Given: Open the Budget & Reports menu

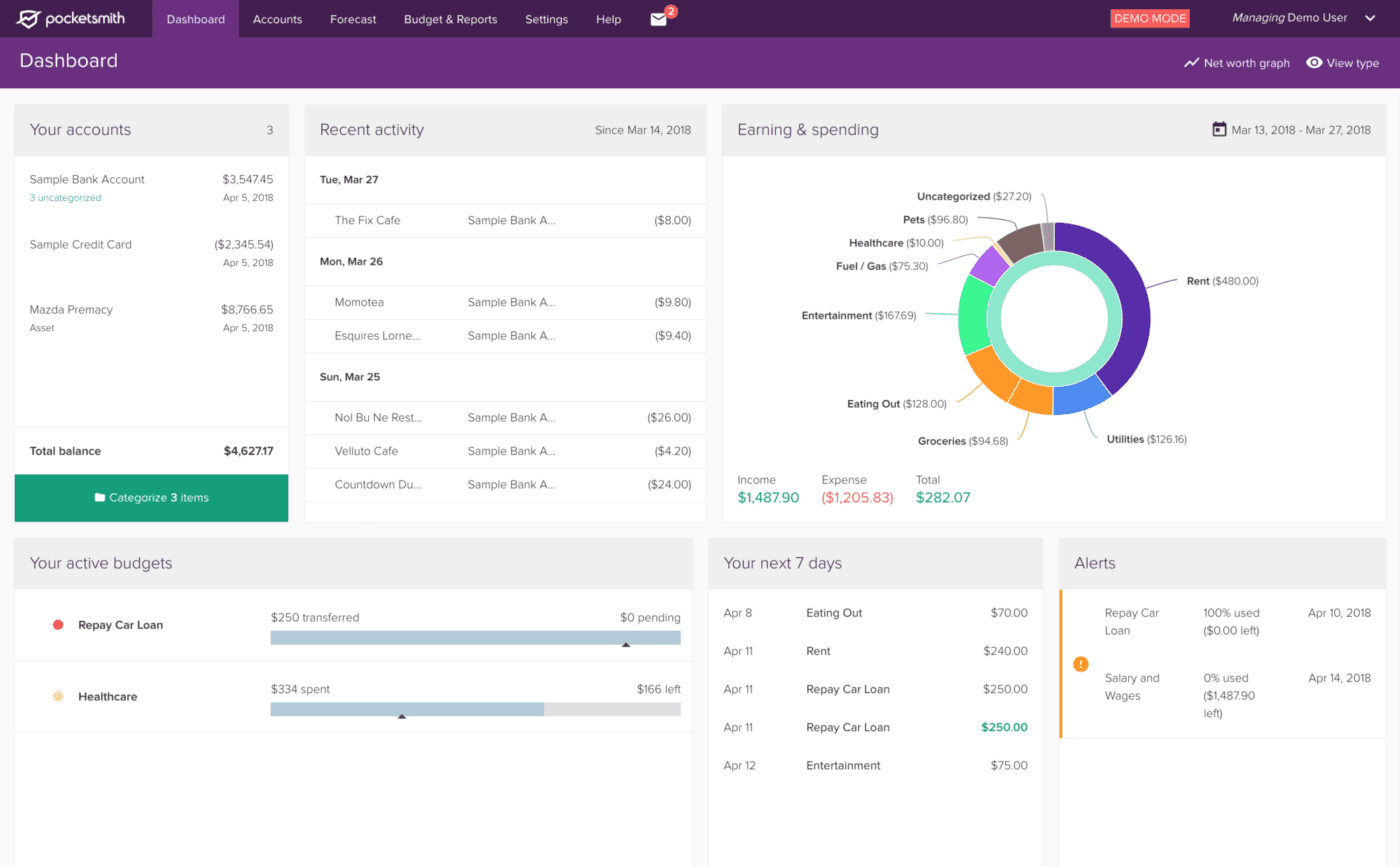Looking at the screenshot, I should pyautogui.click(x=450, y=19).
